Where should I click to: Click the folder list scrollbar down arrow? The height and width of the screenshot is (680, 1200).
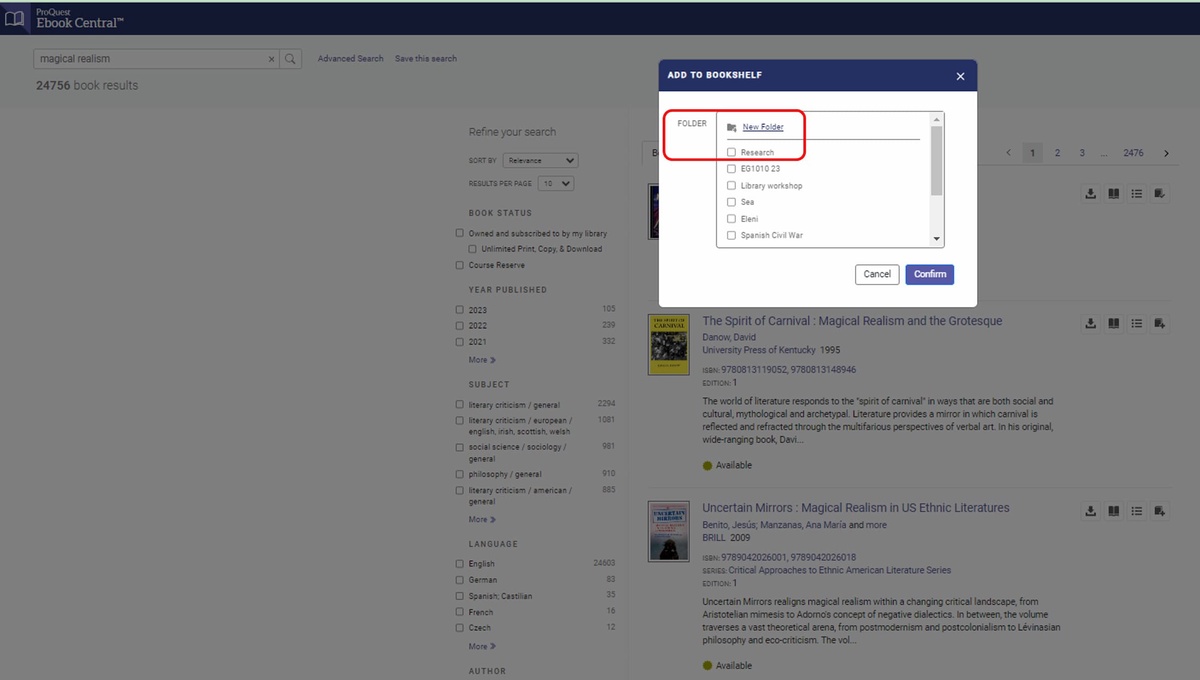[937, 239]
